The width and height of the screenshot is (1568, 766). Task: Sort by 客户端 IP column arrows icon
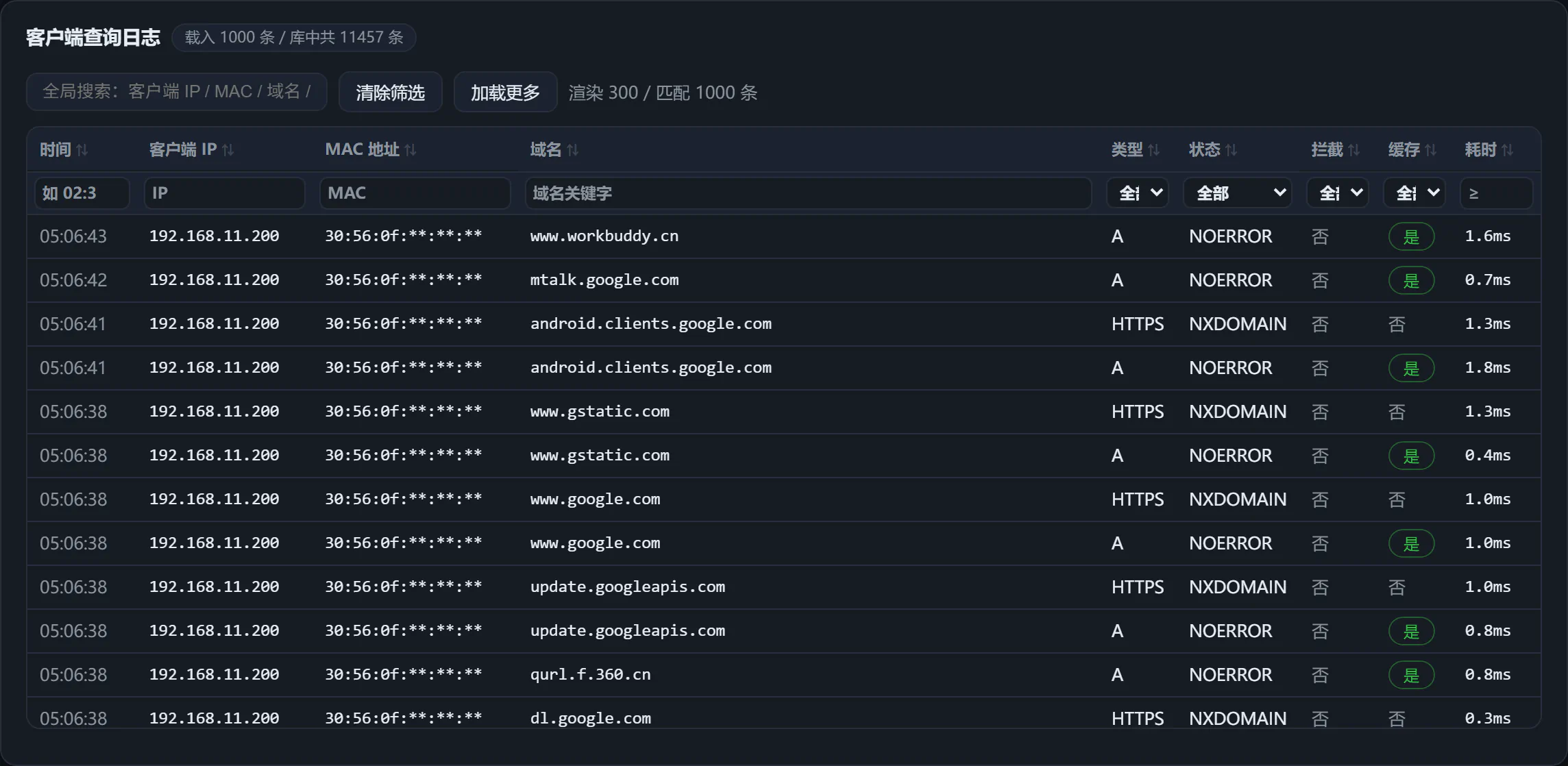[x=228, y=150]
